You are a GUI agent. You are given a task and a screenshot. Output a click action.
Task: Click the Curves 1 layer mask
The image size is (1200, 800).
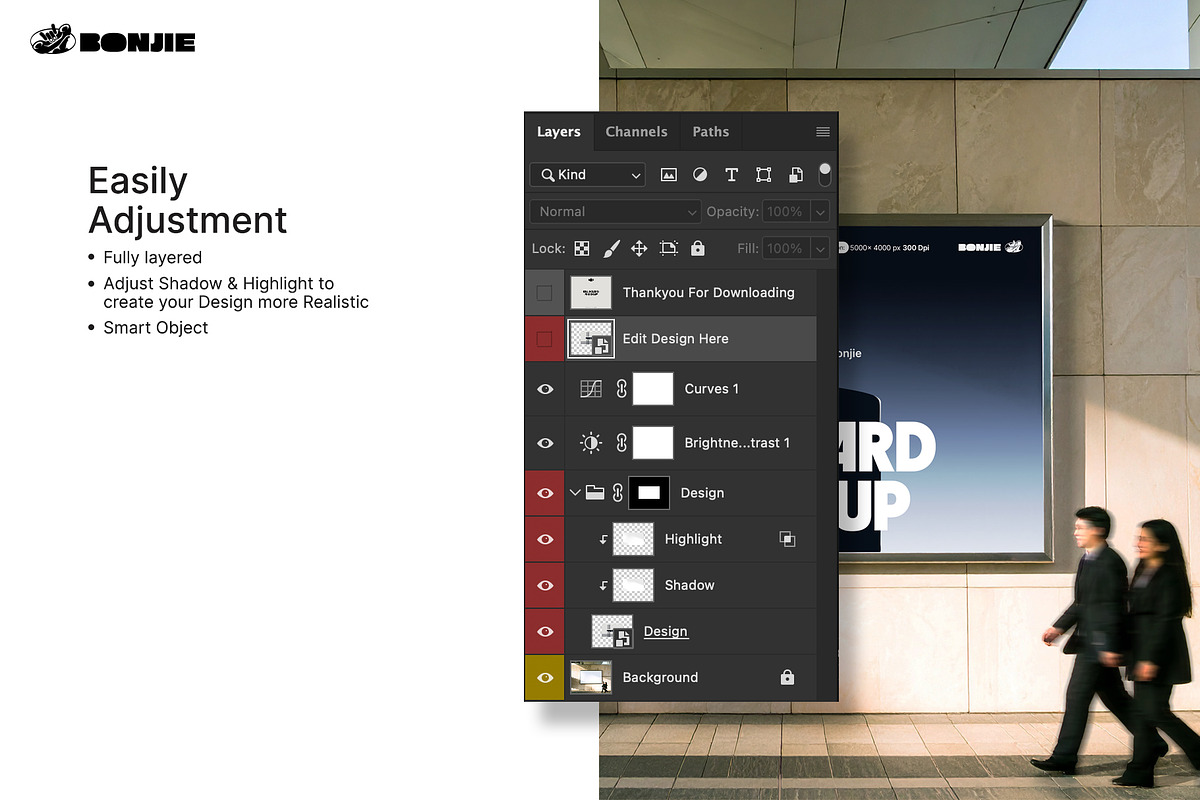click(653, 389)
